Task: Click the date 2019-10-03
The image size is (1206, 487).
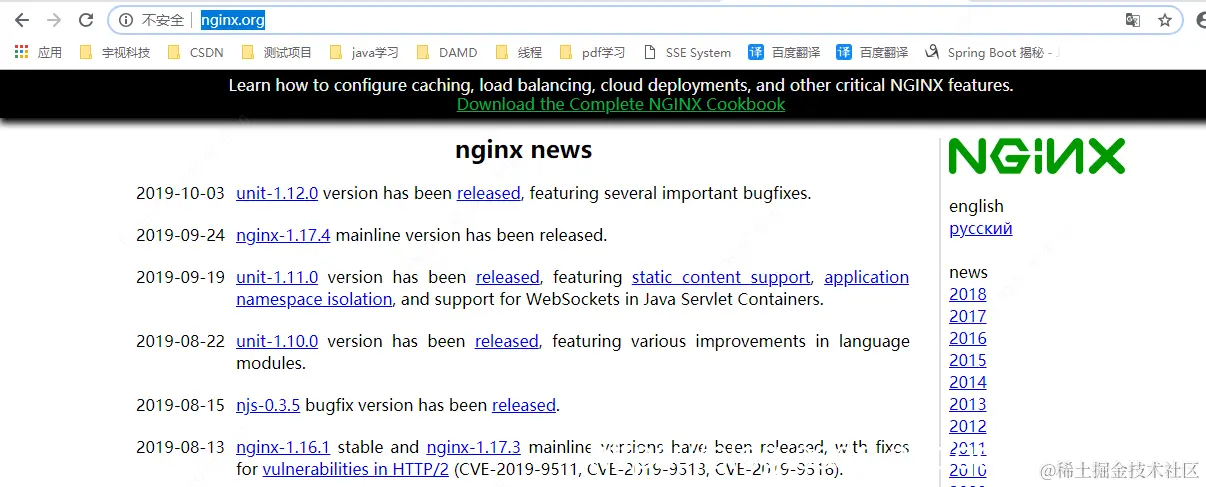Action: [x=180, y=193]
